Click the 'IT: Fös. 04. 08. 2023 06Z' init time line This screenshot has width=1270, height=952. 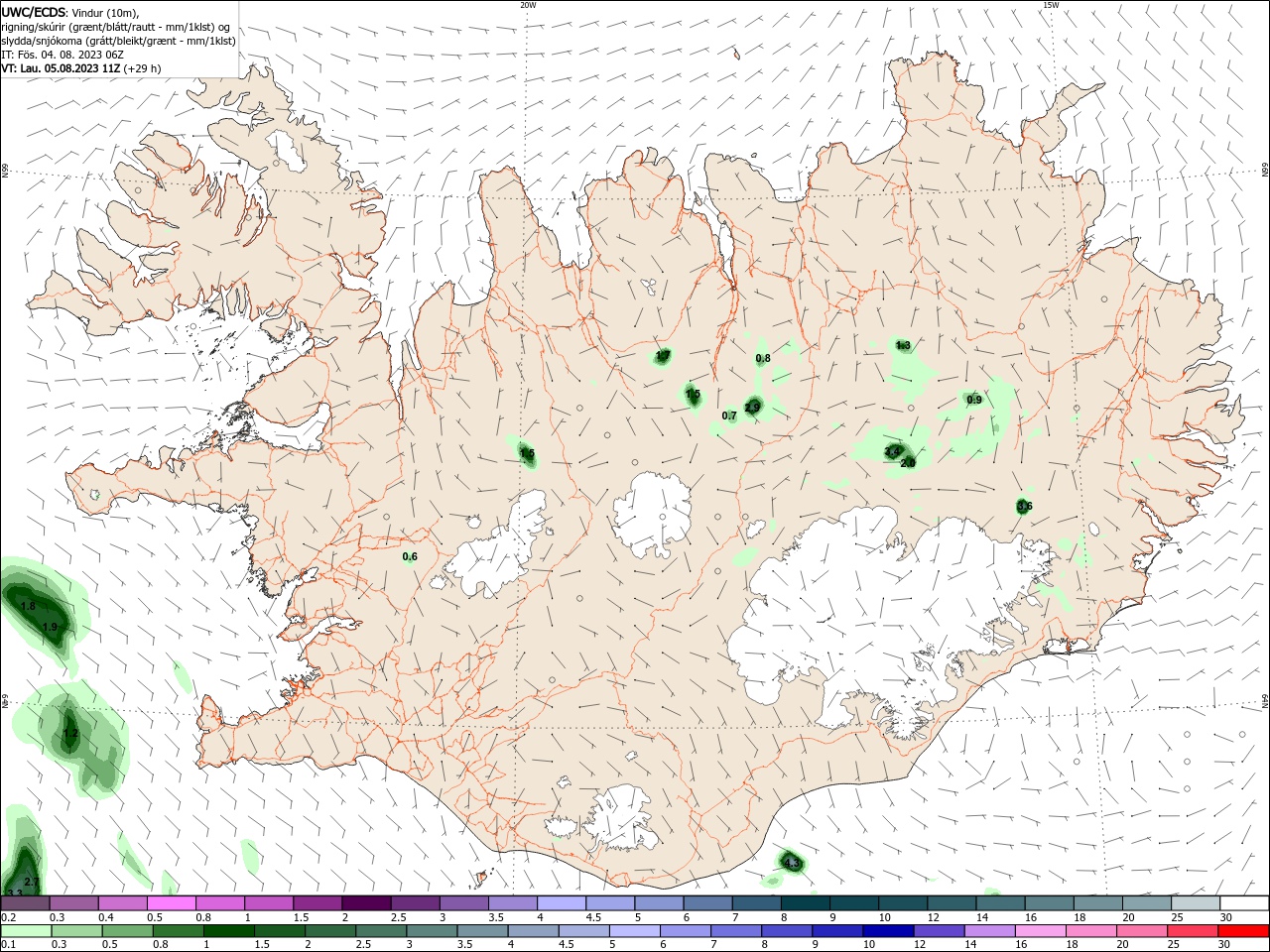click(x=64, y=55)
